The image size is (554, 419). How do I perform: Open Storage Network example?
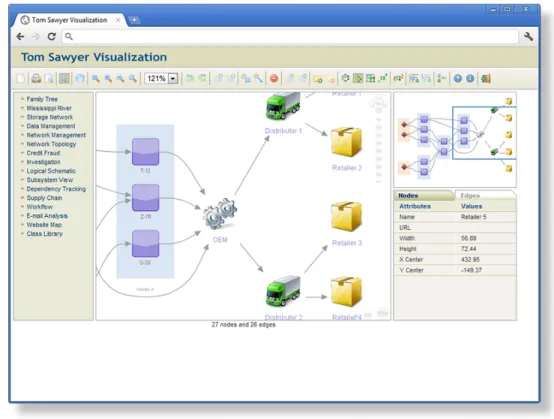[50, 117]
